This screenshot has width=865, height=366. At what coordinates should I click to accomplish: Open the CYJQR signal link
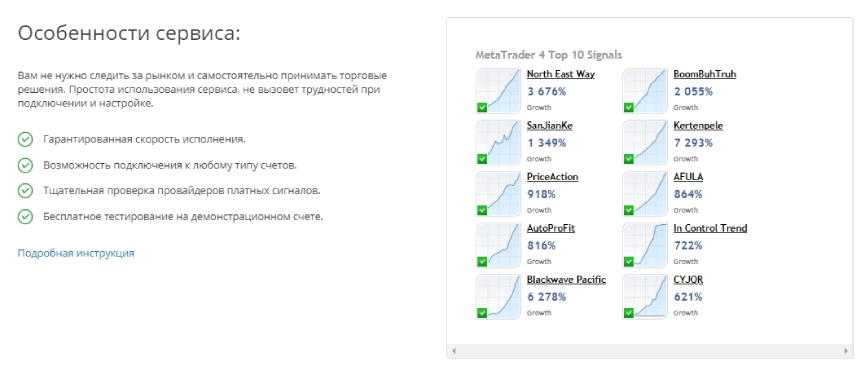[x=688, y=279]
